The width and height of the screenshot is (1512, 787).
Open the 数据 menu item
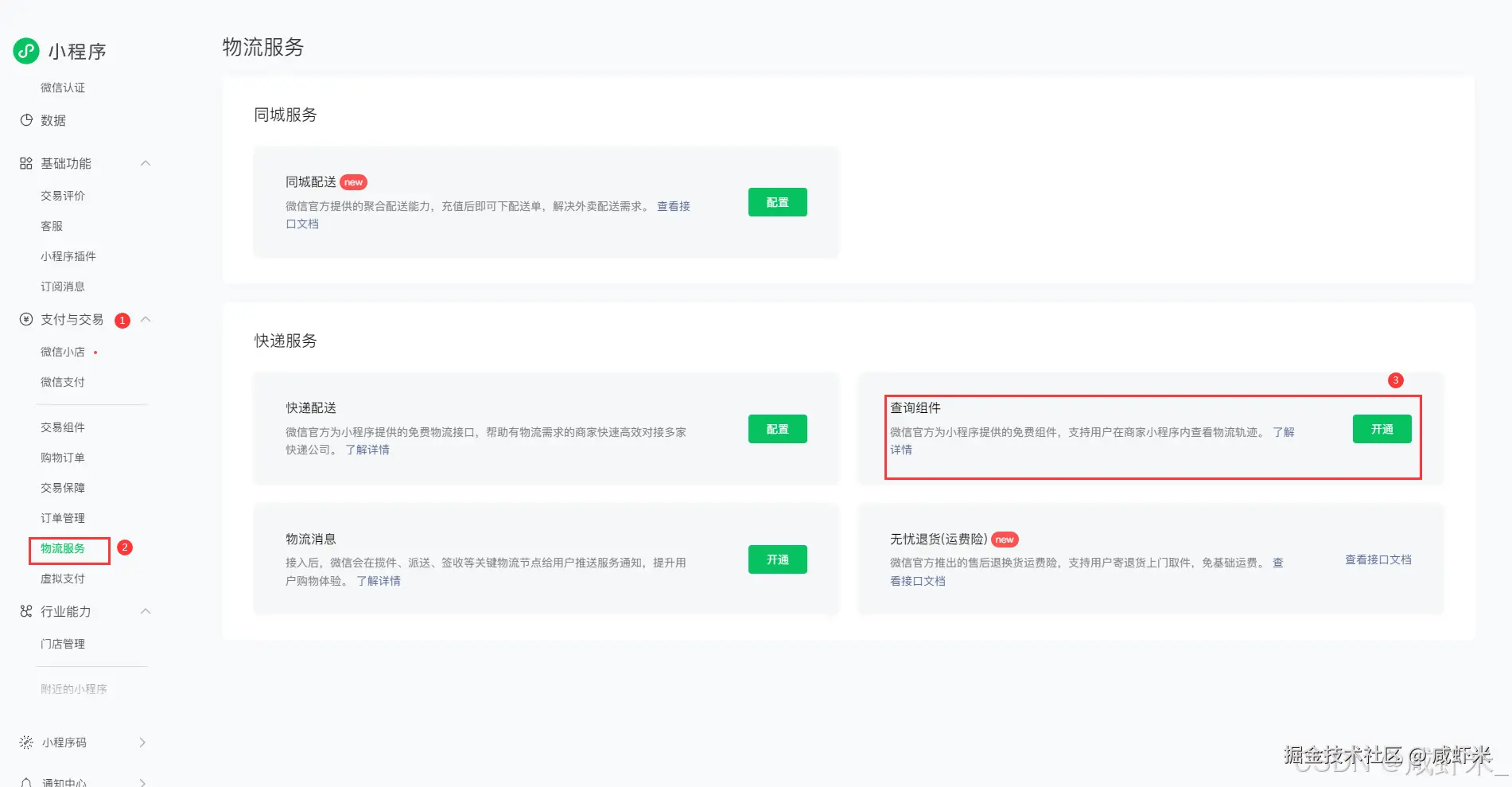[53, 120]
